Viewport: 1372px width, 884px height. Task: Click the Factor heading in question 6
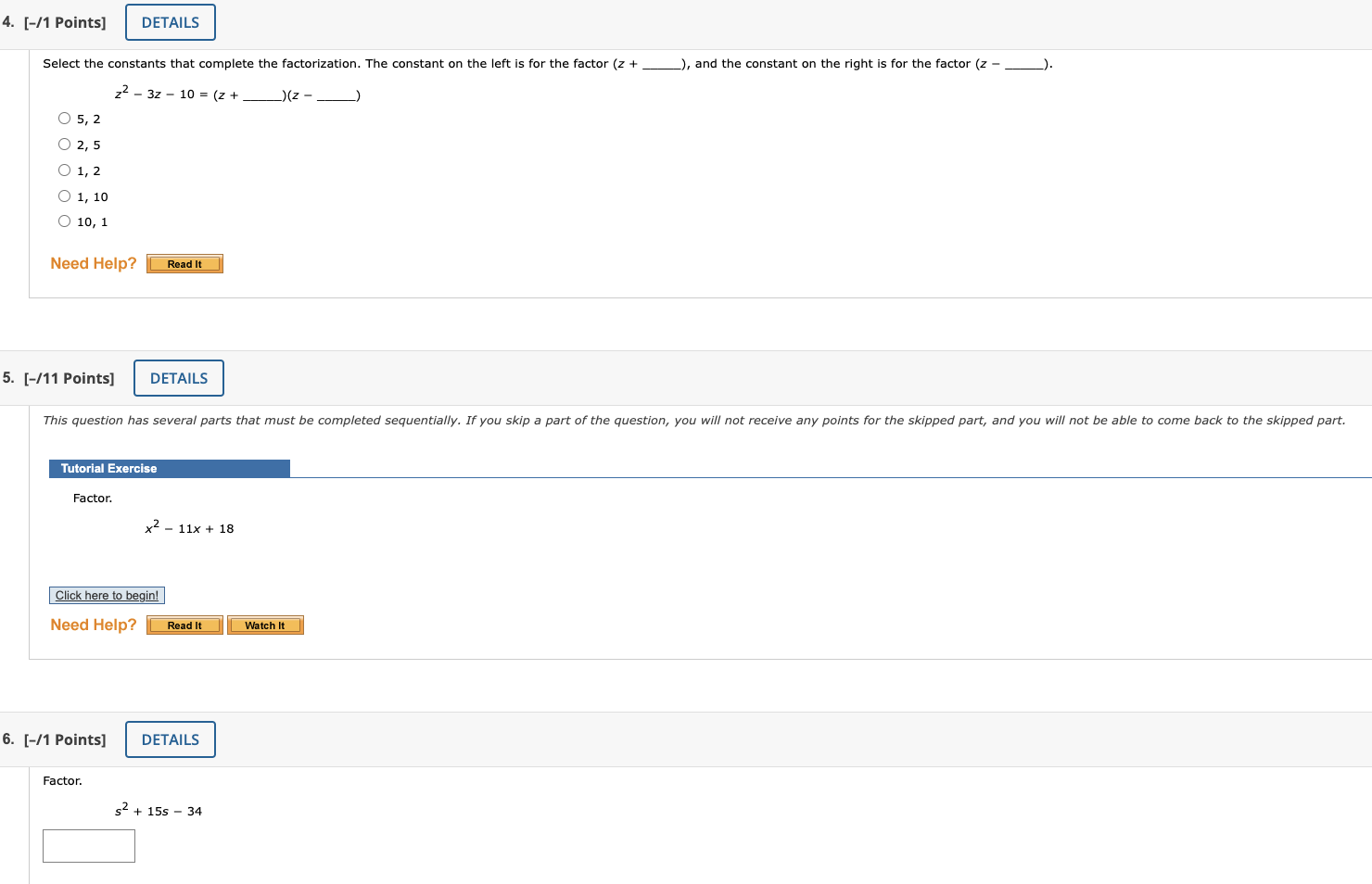(62, 780)
